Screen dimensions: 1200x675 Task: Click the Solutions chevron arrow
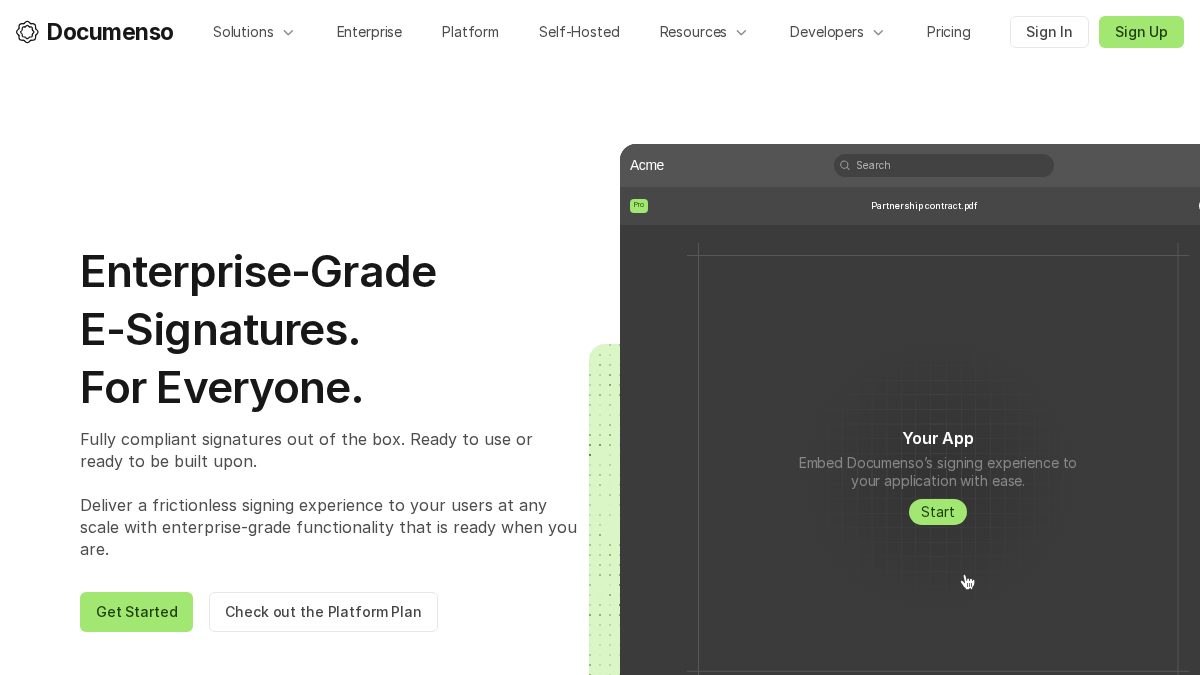click(288, 32)
